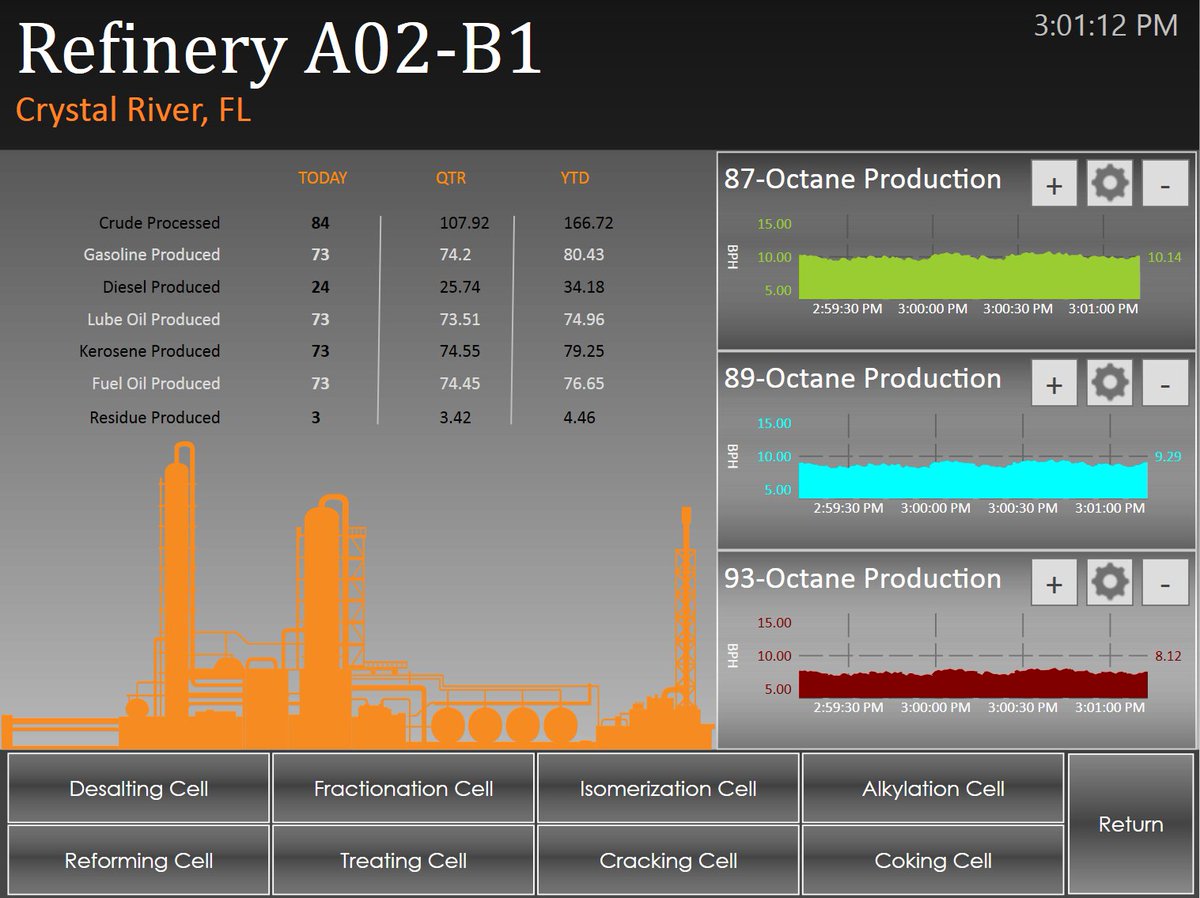Click the Gasoline QTR value 74.2
Viewport: 1200px width, 898px height.
point(455,255)
